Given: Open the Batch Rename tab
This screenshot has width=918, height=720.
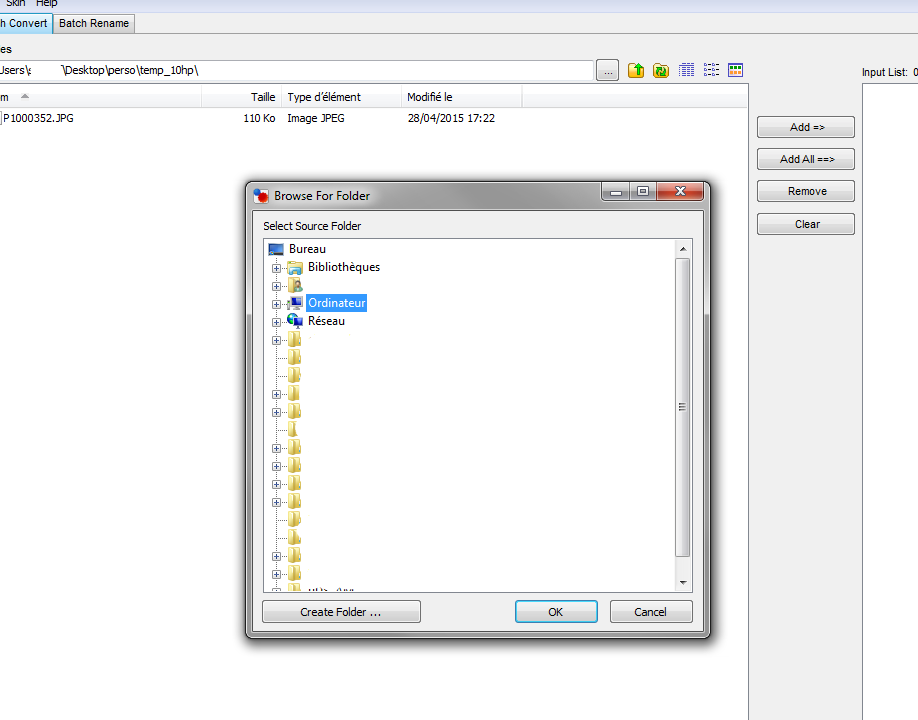Looking at the screenshot, I should pyautogui.click(x=94, y=23).
